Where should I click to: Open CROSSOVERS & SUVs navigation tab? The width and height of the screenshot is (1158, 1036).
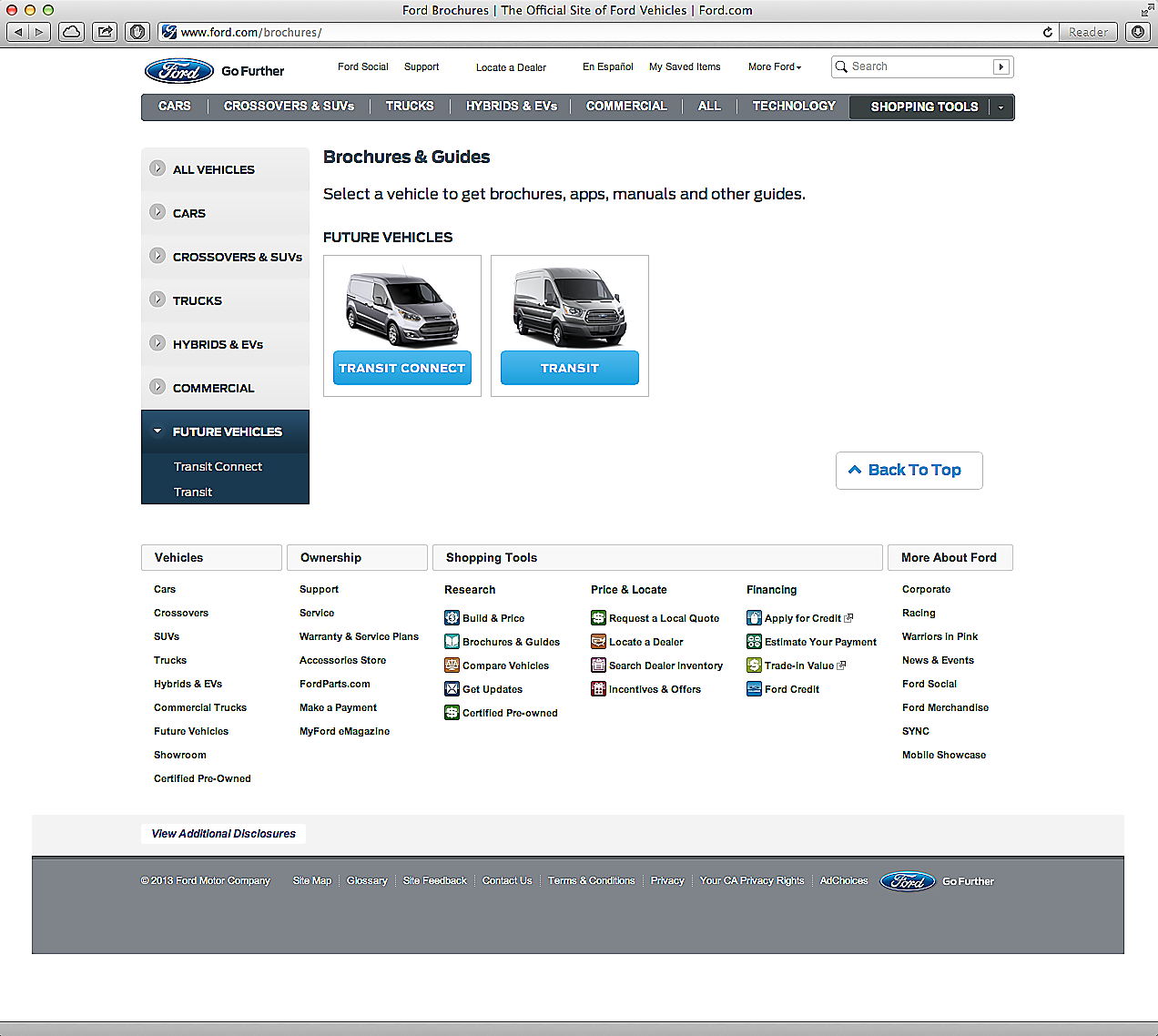point(289,107)
